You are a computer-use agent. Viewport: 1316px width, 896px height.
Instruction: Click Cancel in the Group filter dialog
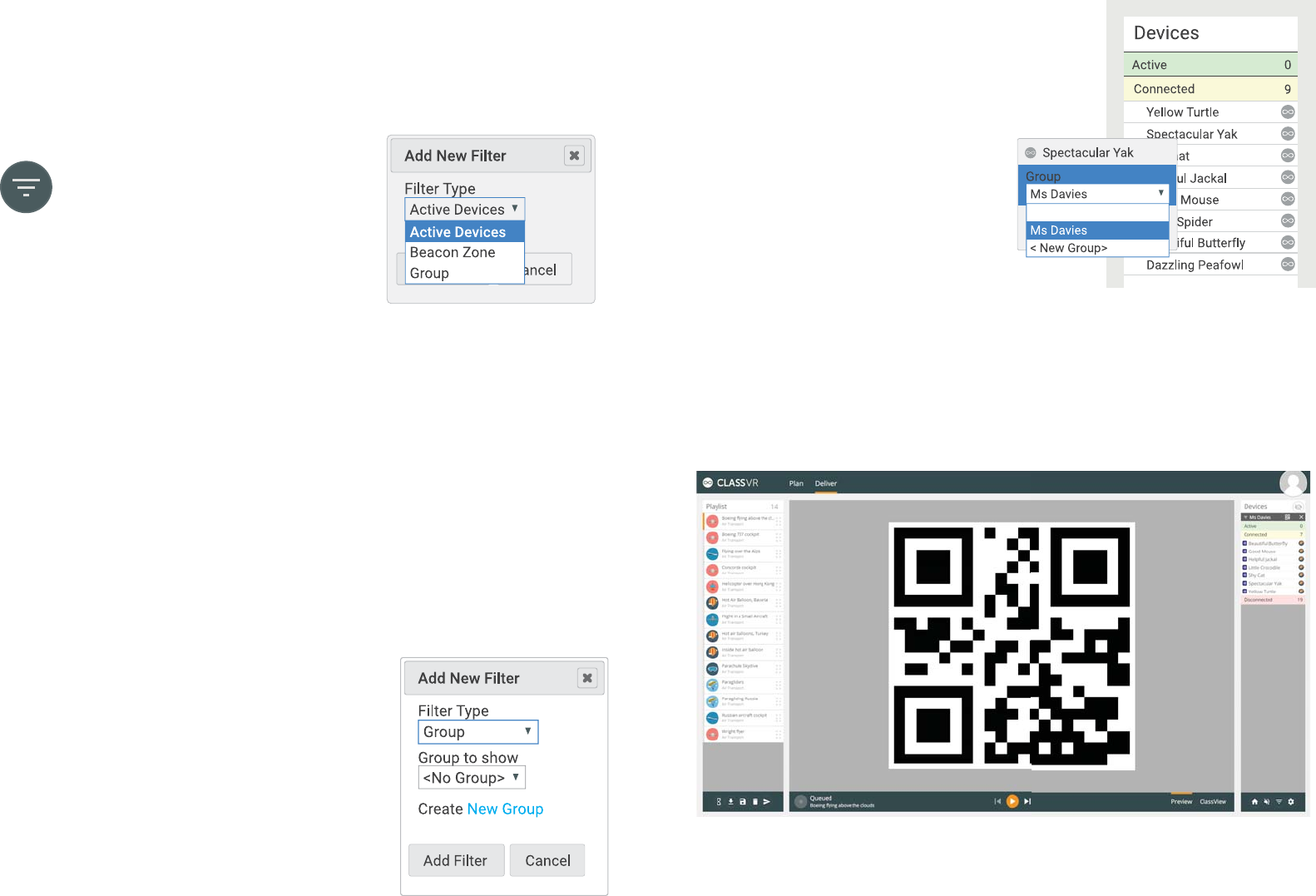tap(547, 860)
